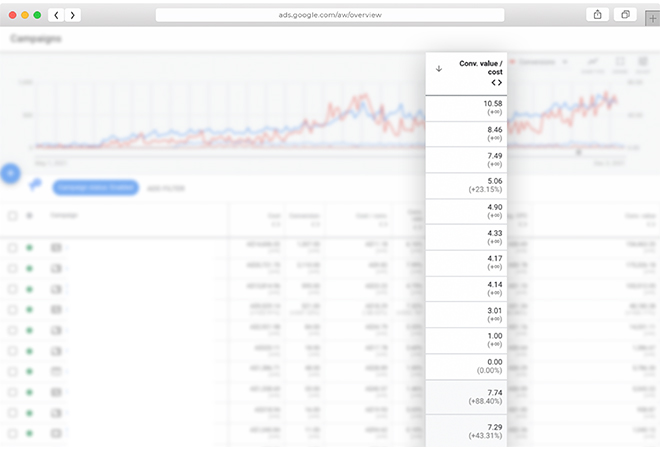Click the green status dot of third campaign
This screenshot has height=450, width=660.
(x=30, y=289)
